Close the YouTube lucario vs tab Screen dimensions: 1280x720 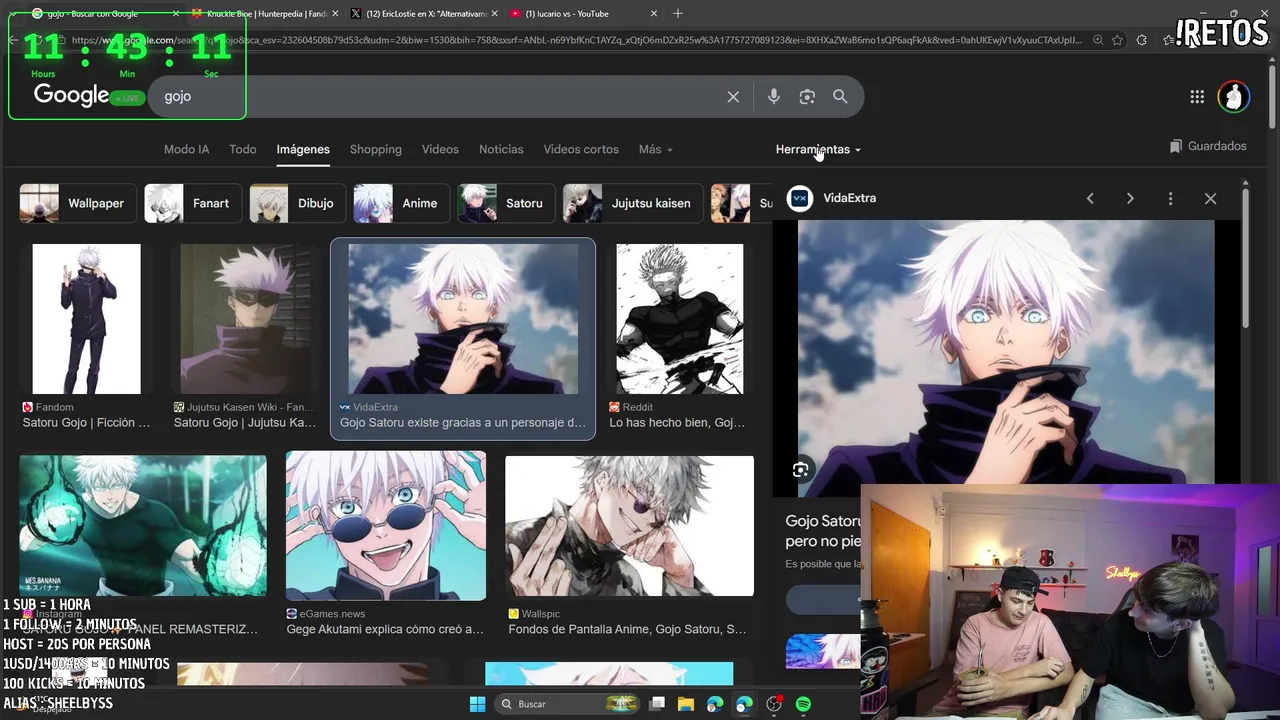pos(654,13)
